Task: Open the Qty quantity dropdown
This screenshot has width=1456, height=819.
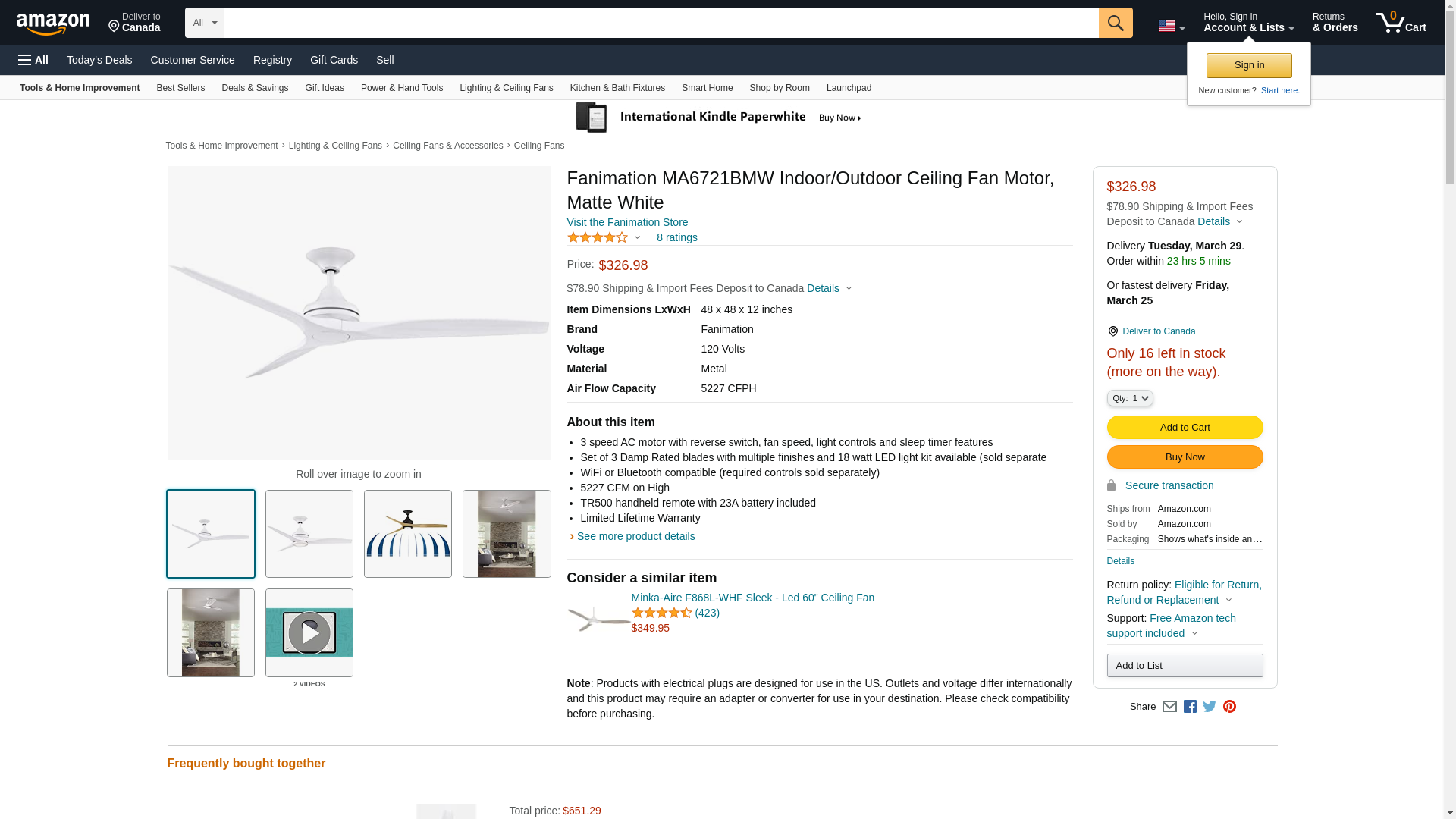Action: coord(1129,398)
